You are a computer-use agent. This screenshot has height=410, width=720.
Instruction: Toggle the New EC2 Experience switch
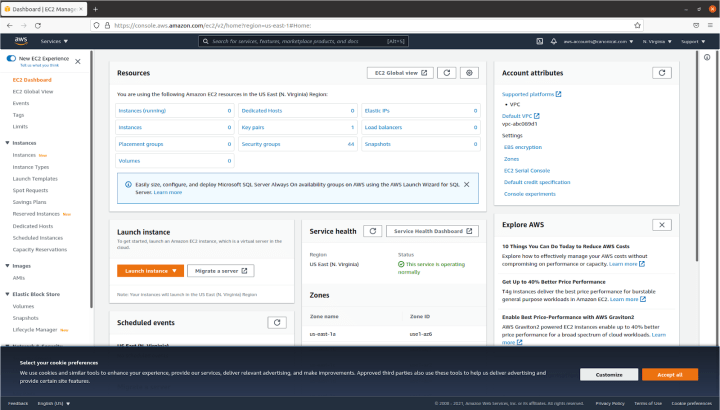(x=11, y=58)
